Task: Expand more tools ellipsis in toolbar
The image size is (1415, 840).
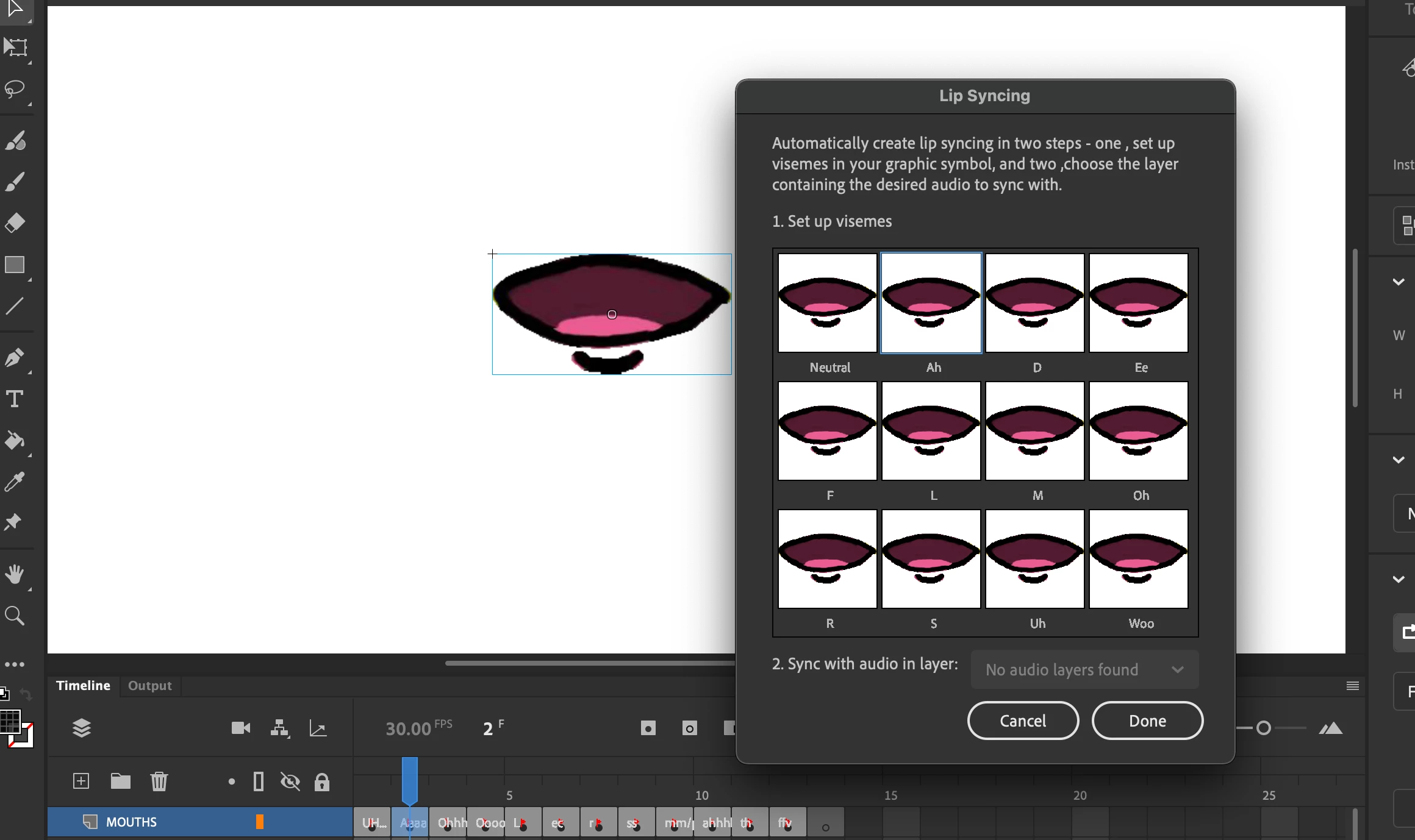Action: pos(15,664)
